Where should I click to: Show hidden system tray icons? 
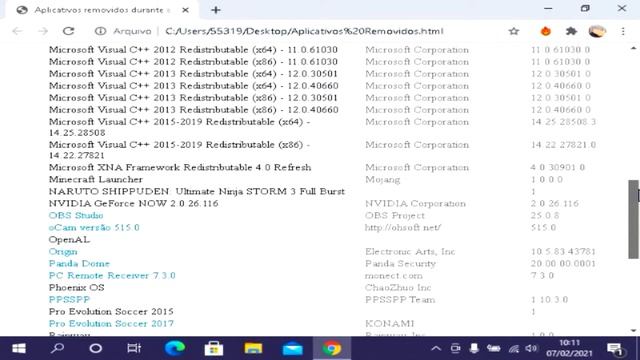[x=436, y=349]
